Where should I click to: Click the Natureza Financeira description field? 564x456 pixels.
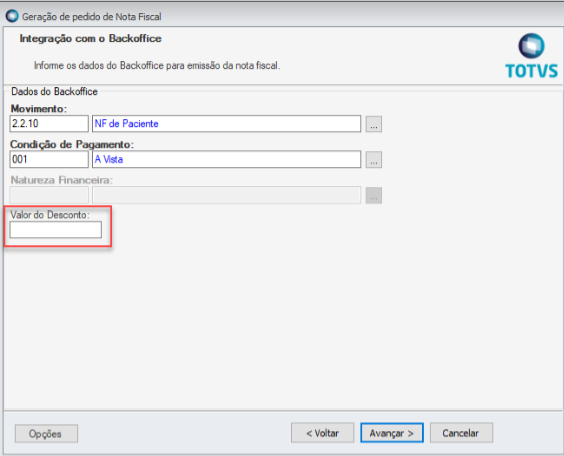point(227,195)
